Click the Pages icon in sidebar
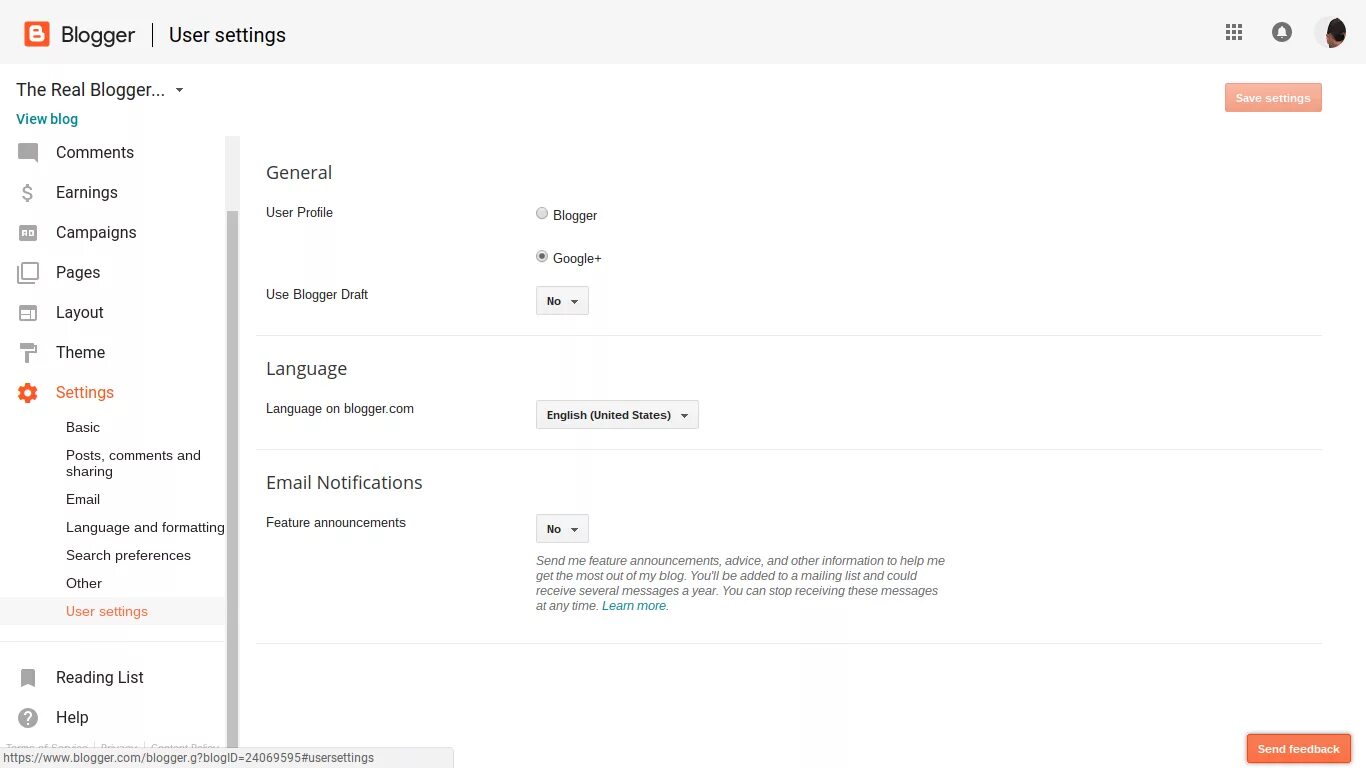1366x768 pixels. click(28, 273)
